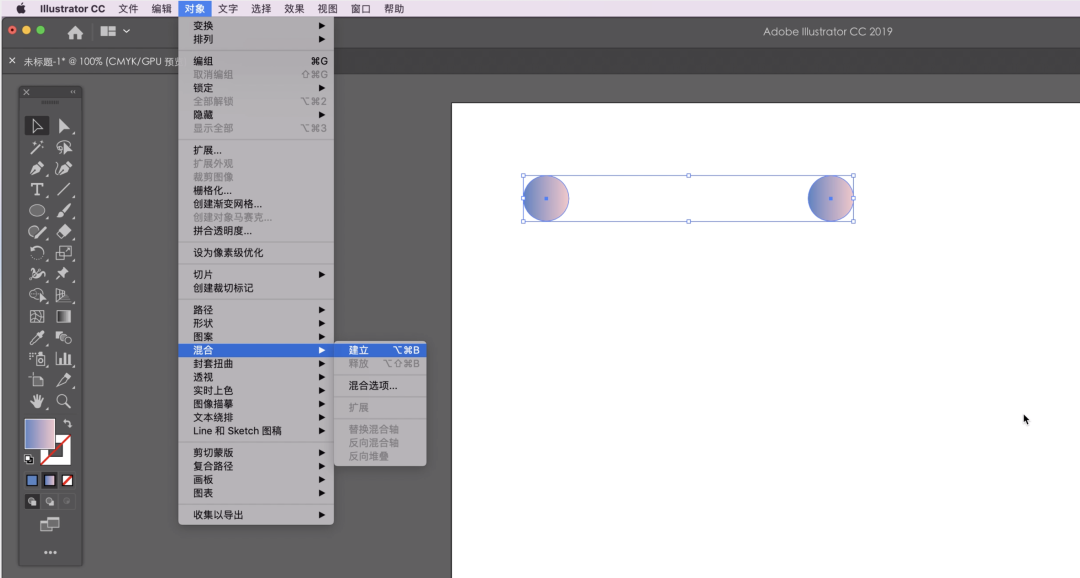
Task: Select the Direct Selection tool (white arrow)
Action: tap(64, 126)
